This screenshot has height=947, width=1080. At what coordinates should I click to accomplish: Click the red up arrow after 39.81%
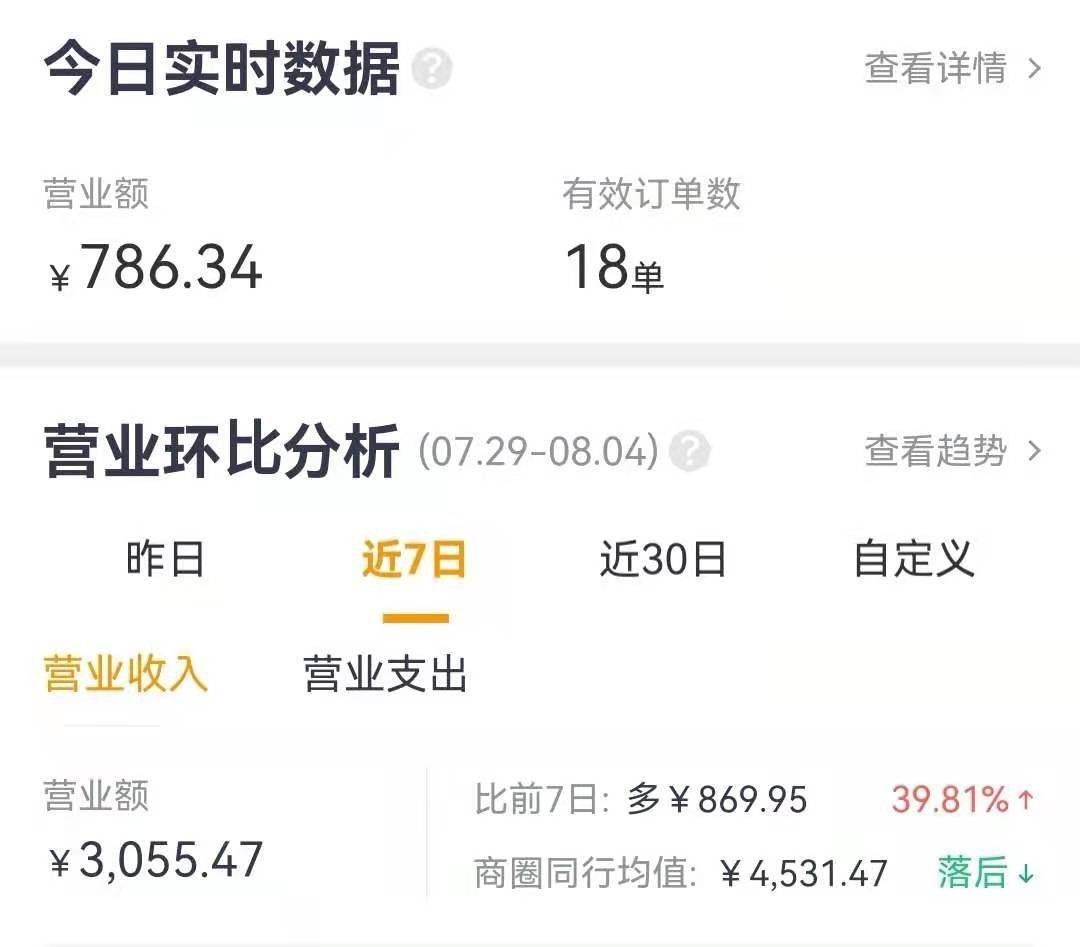(x=1025, y=800)
